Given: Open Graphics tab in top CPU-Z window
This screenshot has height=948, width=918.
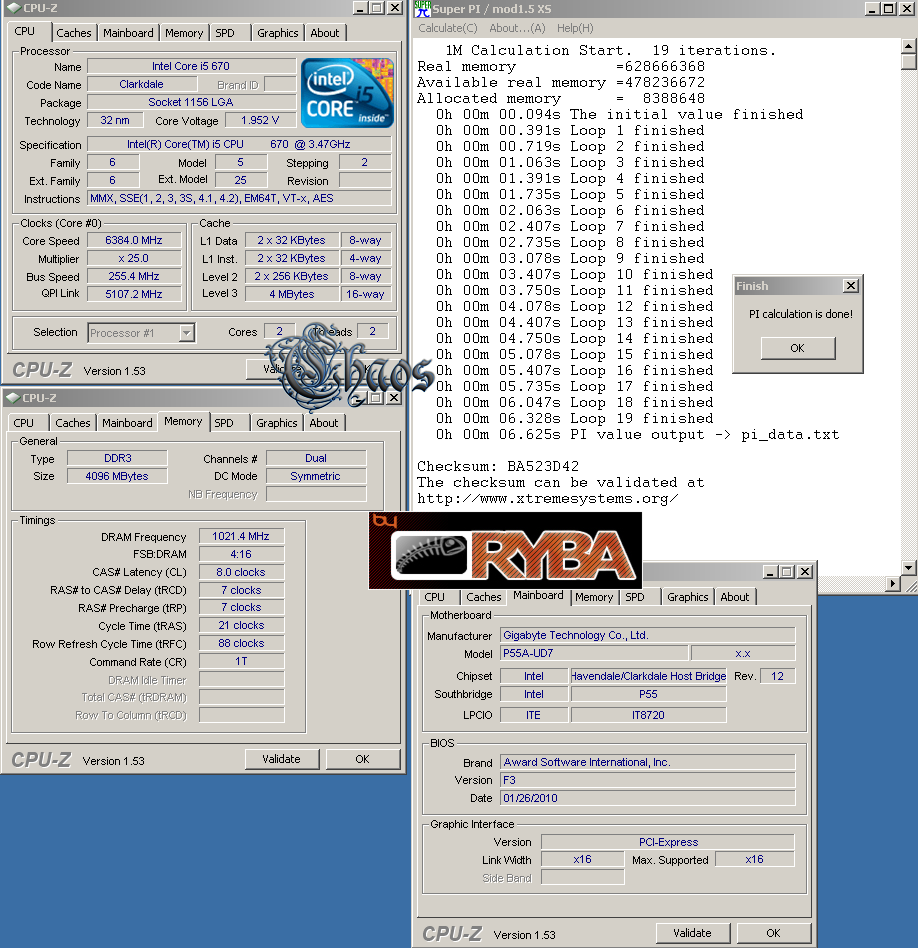Looking at the screenshot, I should pyautogui.click(x=278, y=33).
